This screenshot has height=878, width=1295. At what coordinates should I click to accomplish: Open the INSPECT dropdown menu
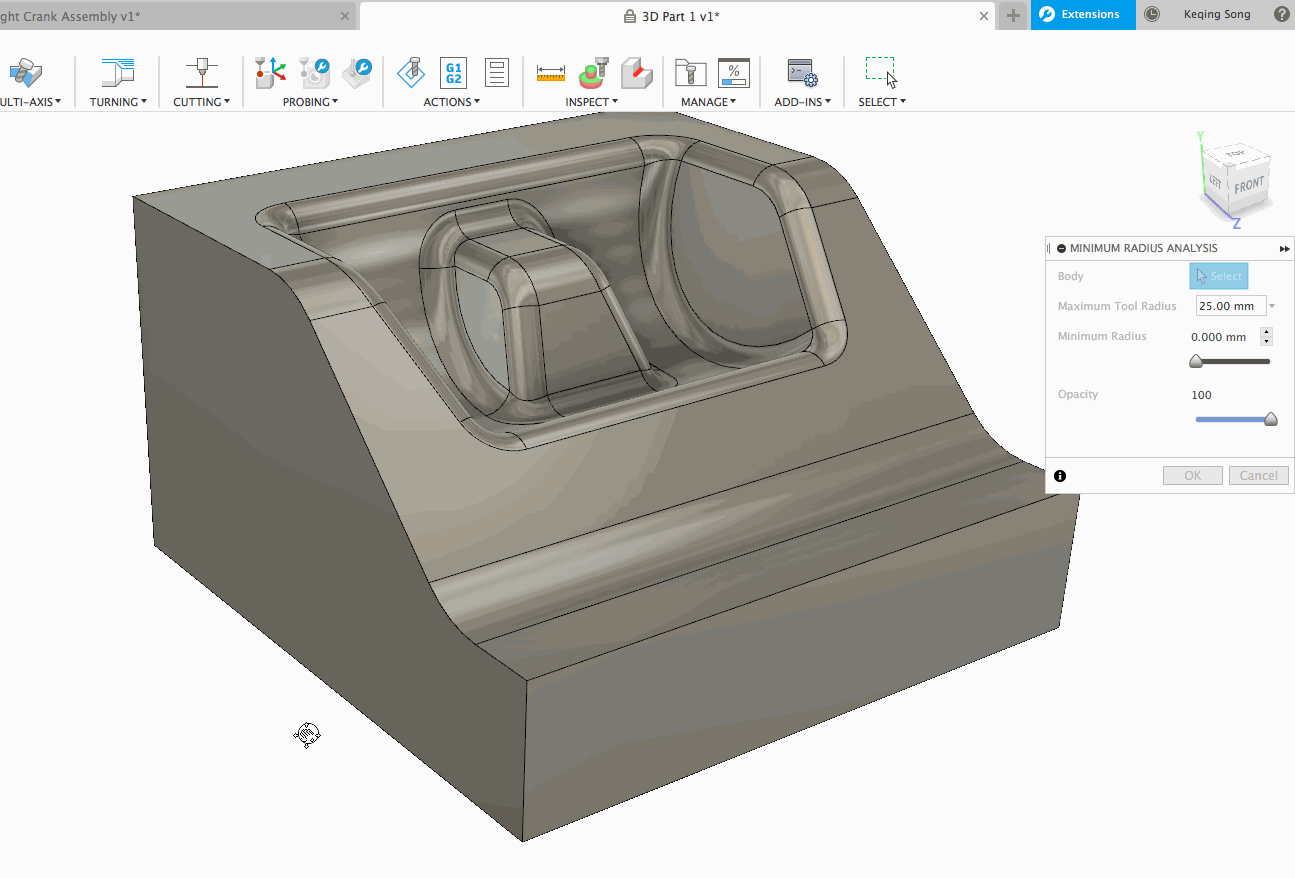pyautogui.click(x=591, y=102)
